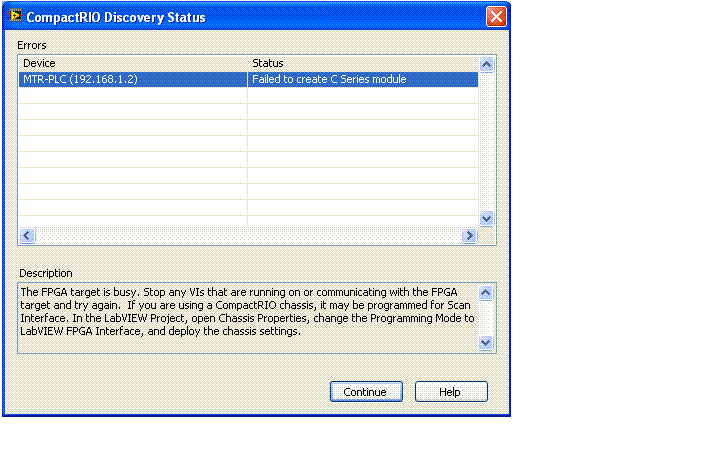
Task: Click the Errors list scroll down arrow
Action: point(486,219)
